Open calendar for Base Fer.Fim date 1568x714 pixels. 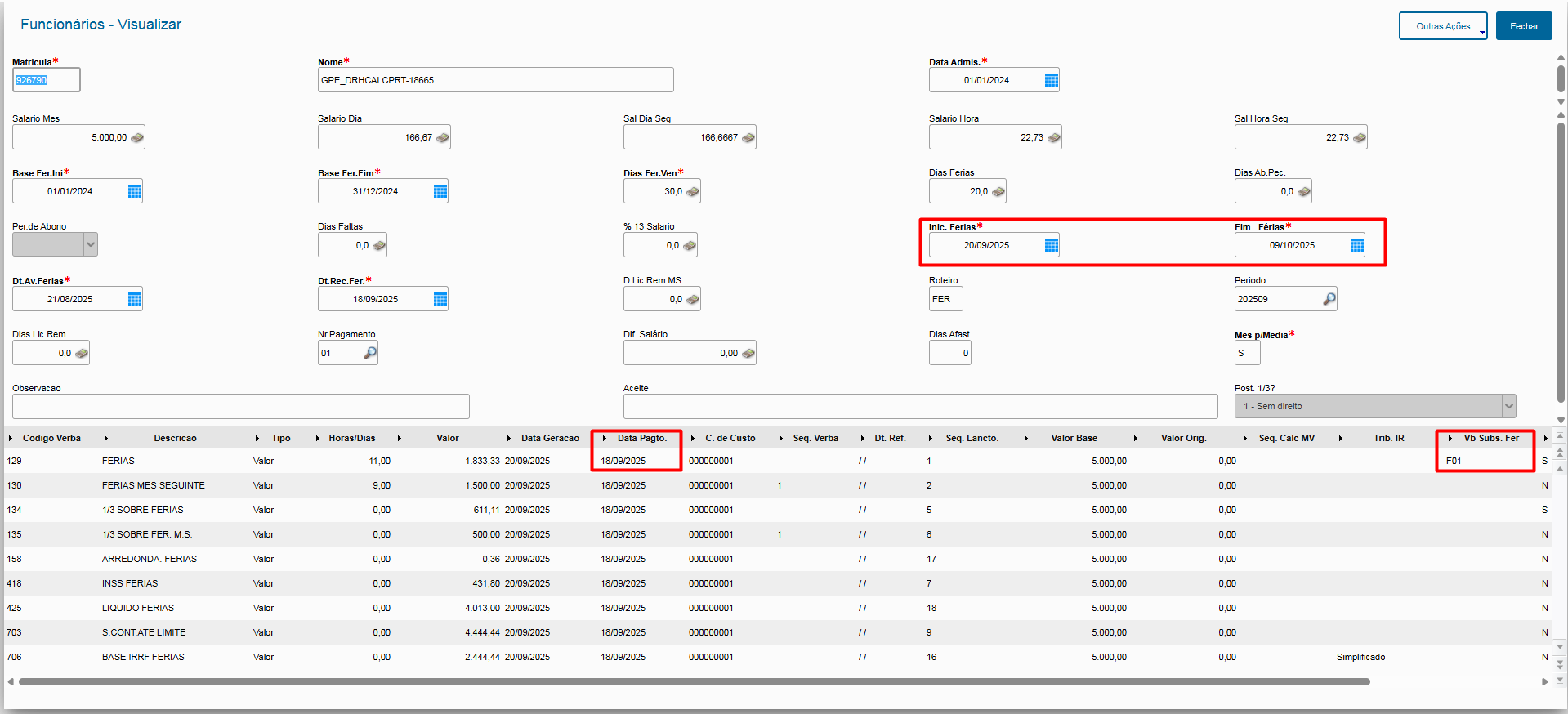[440, 191]
